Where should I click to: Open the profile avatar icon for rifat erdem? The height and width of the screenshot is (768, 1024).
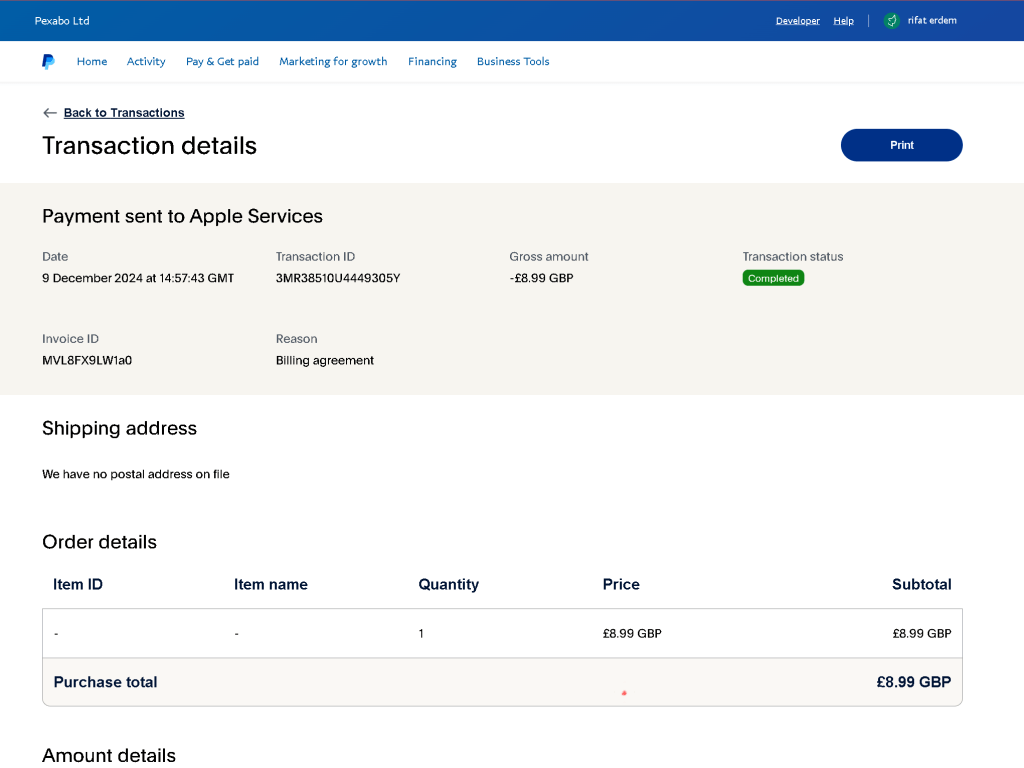coord(891,21)
